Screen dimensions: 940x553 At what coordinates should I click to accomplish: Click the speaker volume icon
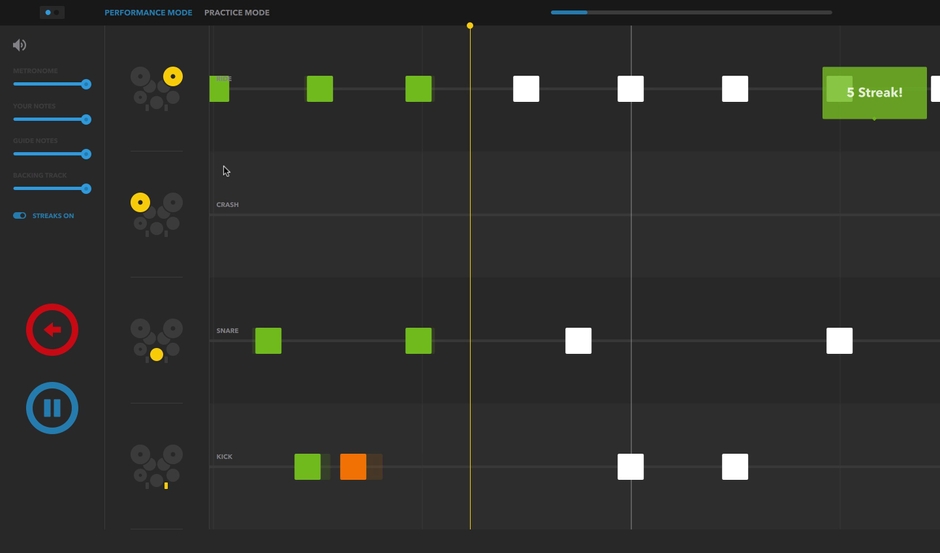[19, 45]
